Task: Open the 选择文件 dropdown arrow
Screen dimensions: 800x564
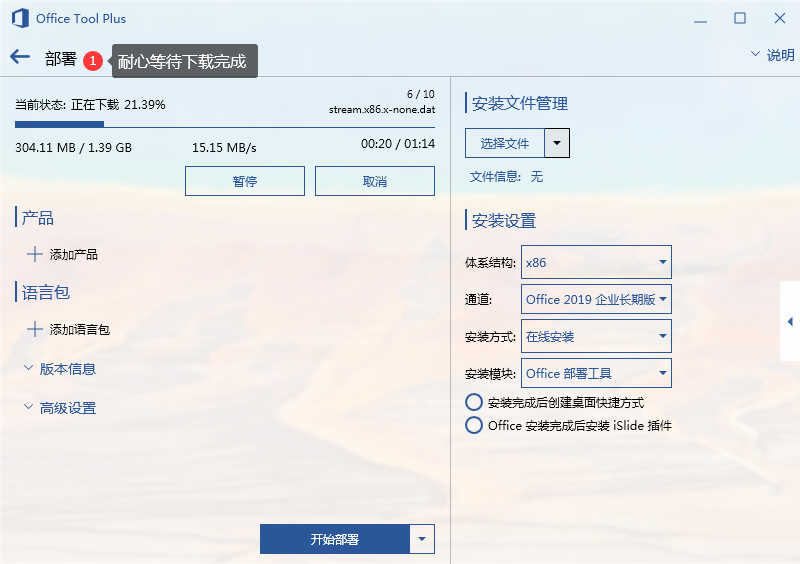Action: point(557,143)
